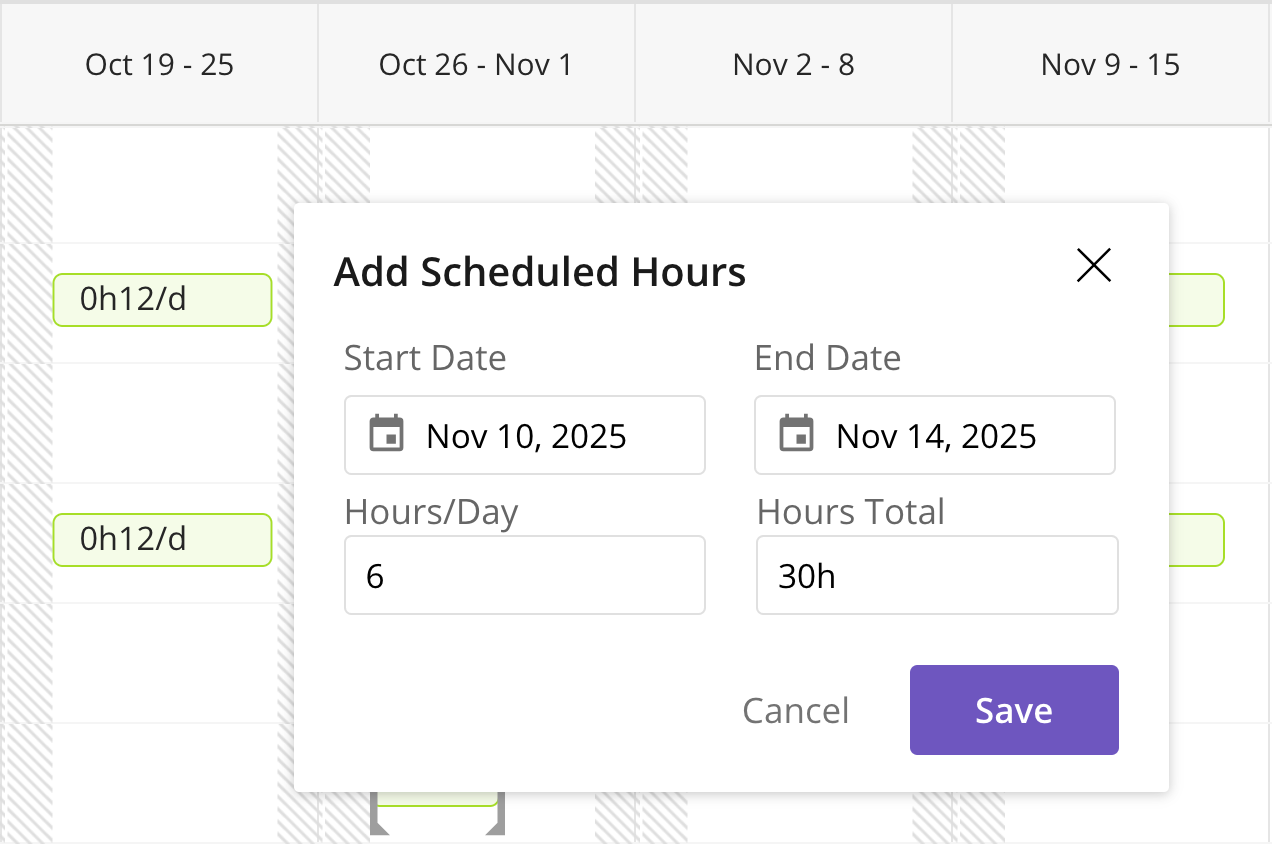Screen dimensions: 1272x844
Task: Open the End Date calendar picker icon
Action: coord(794,435)
